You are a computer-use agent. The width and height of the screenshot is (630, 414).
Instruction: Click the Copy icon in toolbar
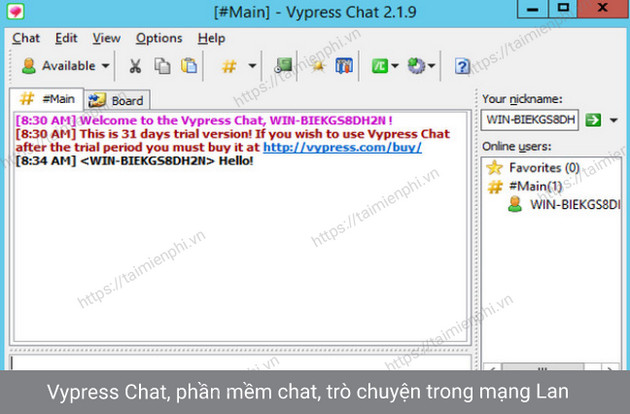click(162, 66)
